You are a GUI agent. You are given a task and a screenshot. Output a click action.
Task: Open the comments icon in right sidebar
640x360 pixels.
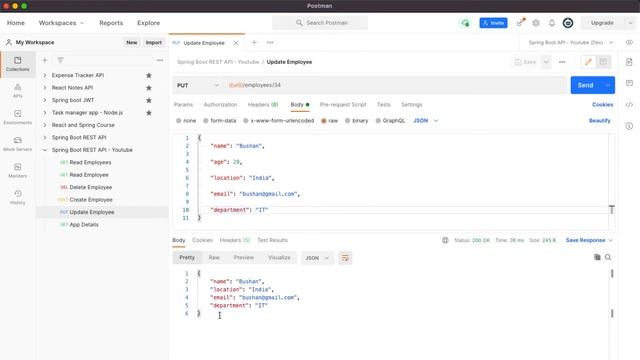[629, 83]
